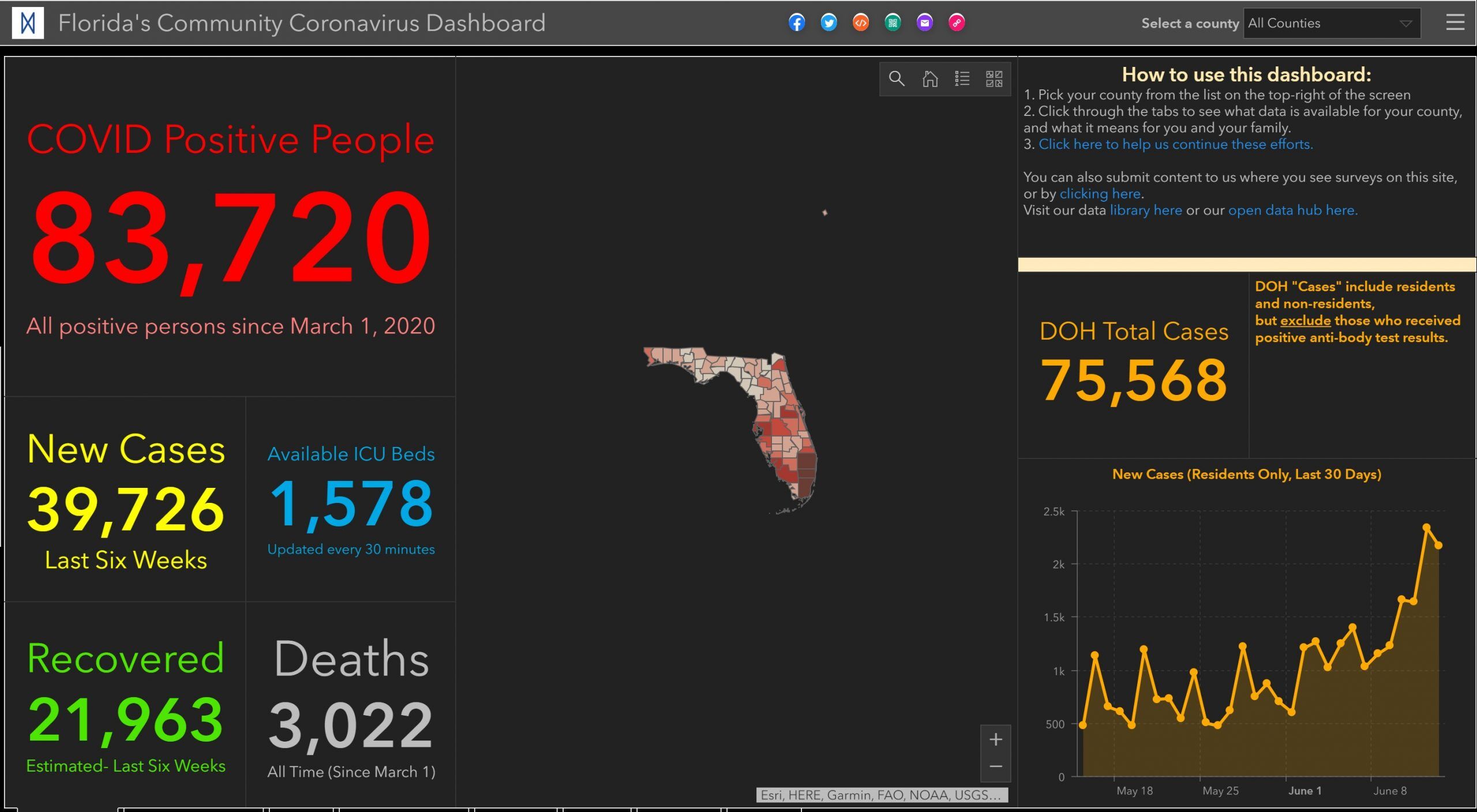Click 'Updated every 30 minutes' text

(x=351, y=550)
